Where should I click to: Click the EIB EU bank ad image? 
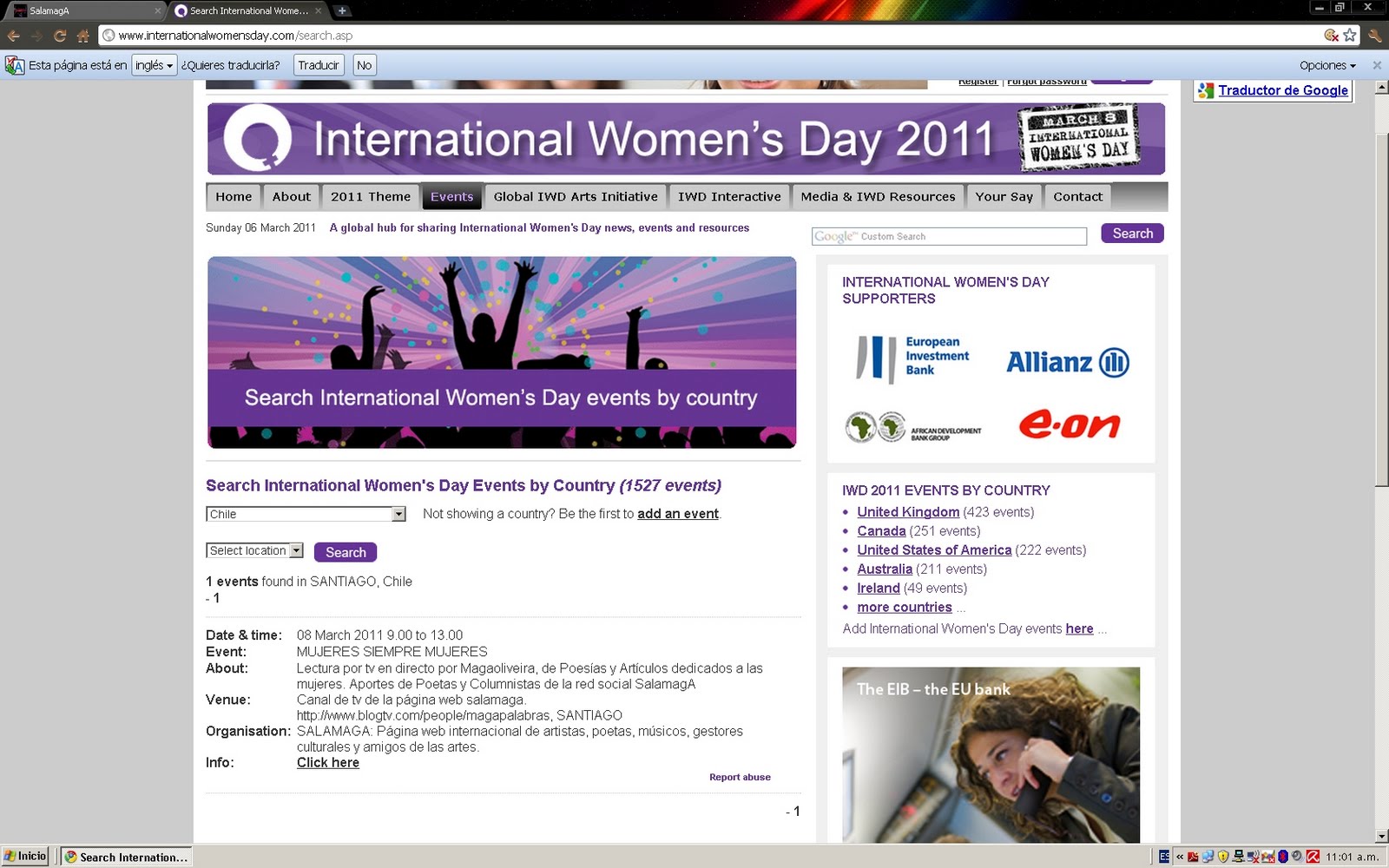[x=991, y=754]
